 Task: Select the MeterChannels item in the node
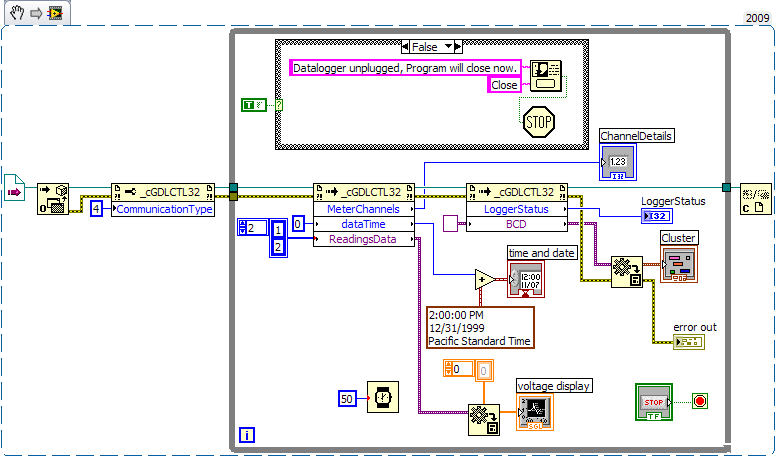(363, 209)
